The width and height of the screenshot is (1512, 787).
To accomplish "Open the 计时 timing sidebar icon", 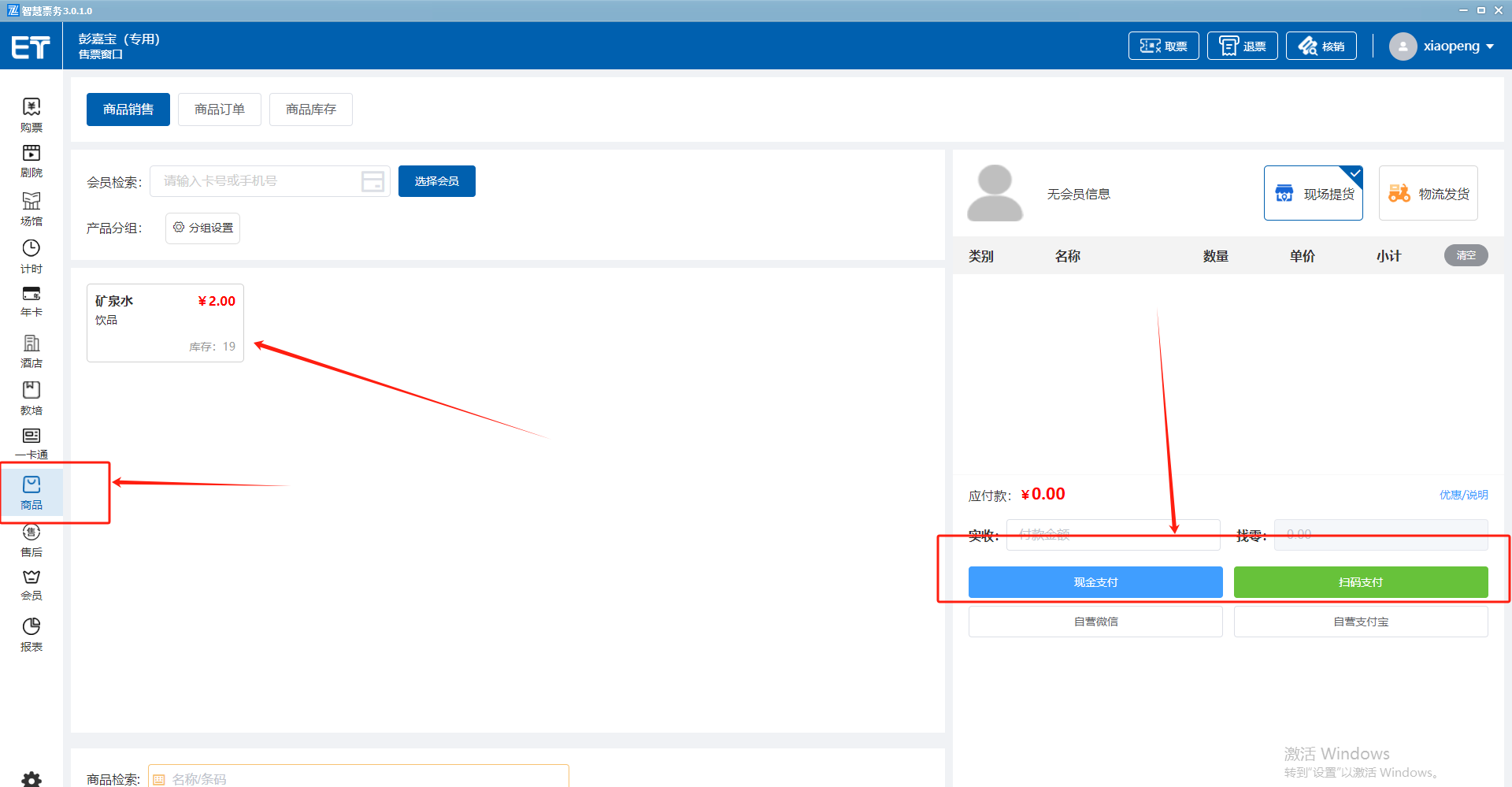I will click(31, 256).
